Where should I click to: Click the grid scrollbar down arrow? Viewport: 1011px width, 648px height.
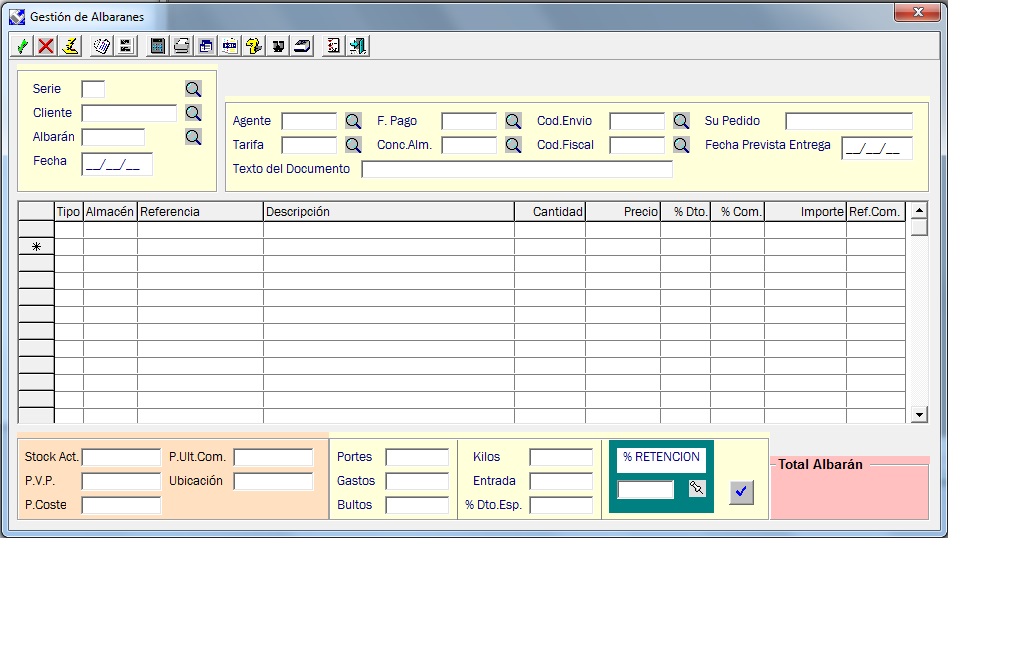(919, 415)
